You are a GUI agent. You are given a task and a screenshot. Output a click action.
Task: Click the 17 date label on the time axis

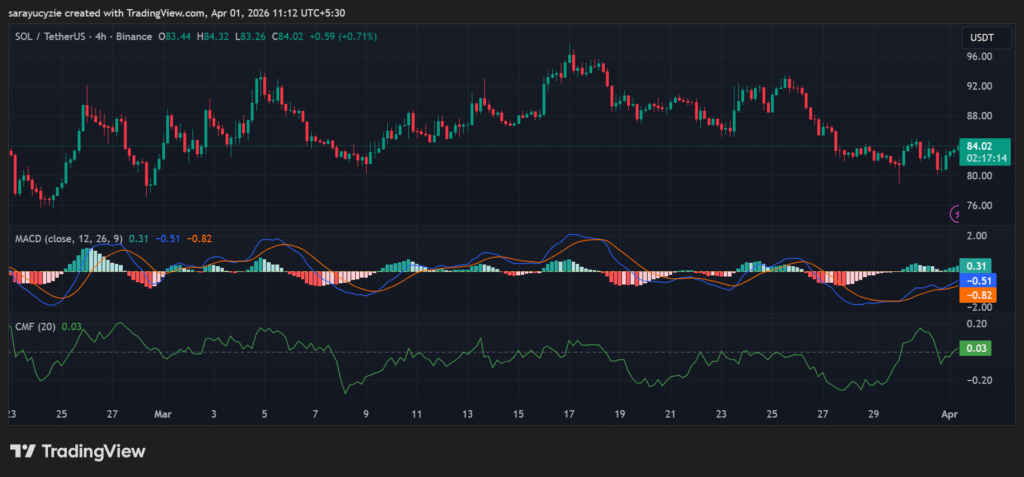pyautogui.click(x=568, y=412)
